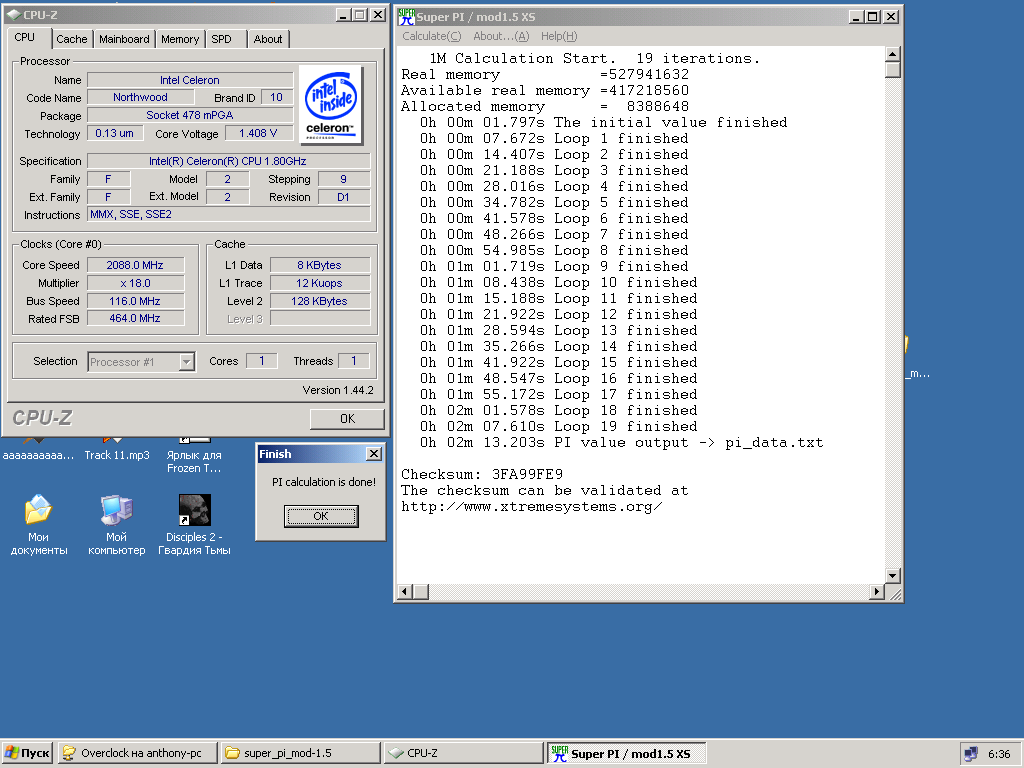The height and width of the screenshot is (768, 1024).
Task: Click the http://www.xtremesystems.org/ text
Action: pyautogui.click(x=532, y=506)
